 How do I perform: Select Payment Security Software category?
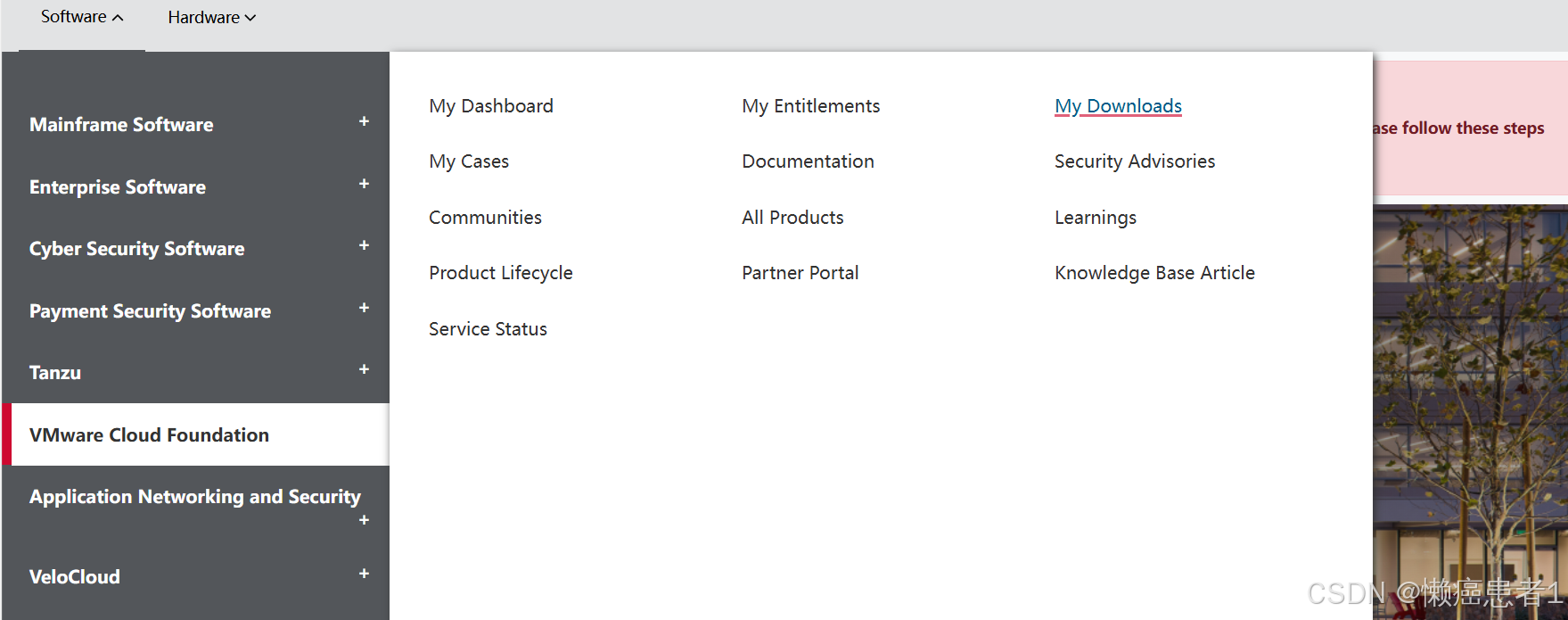150,311
